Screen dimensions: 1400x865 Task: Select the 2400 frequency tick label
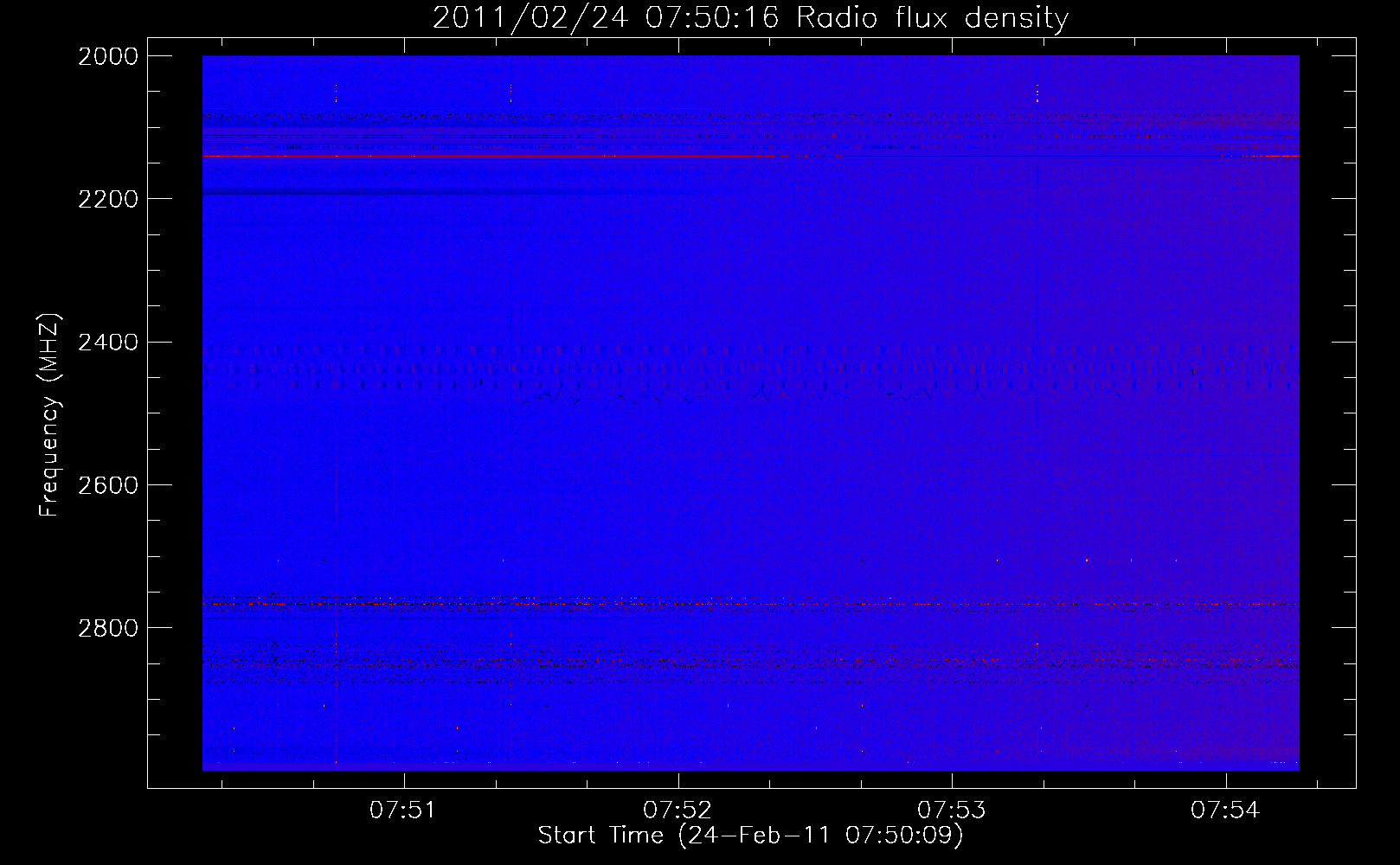pos(108,343)
